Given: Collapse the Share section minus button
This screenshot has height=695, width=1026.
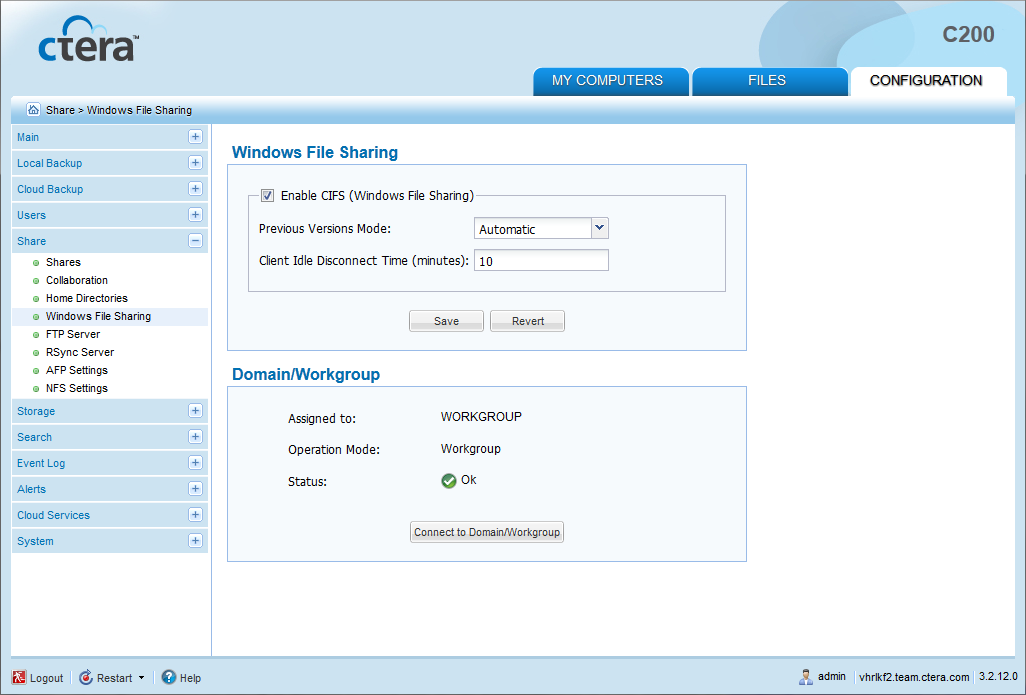Looking at the screenshot, I should click(195, 241).
